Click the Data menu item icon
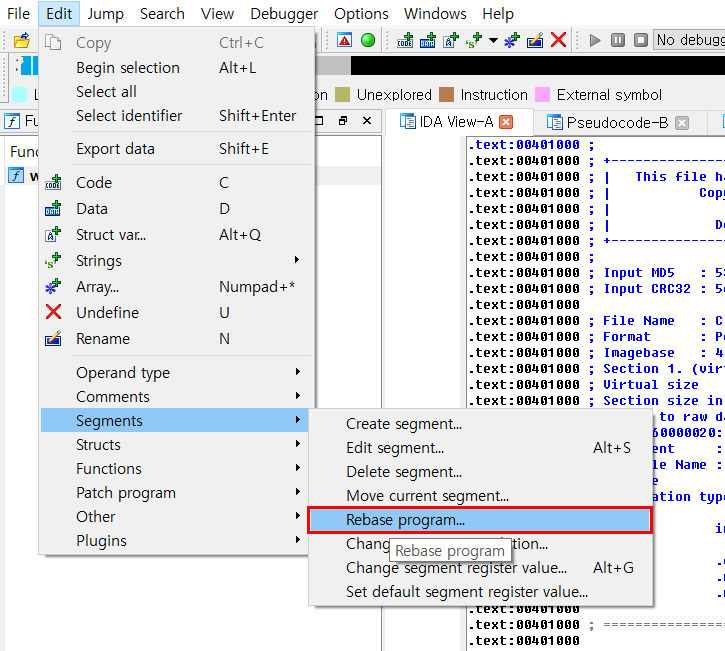 (53, 209)
